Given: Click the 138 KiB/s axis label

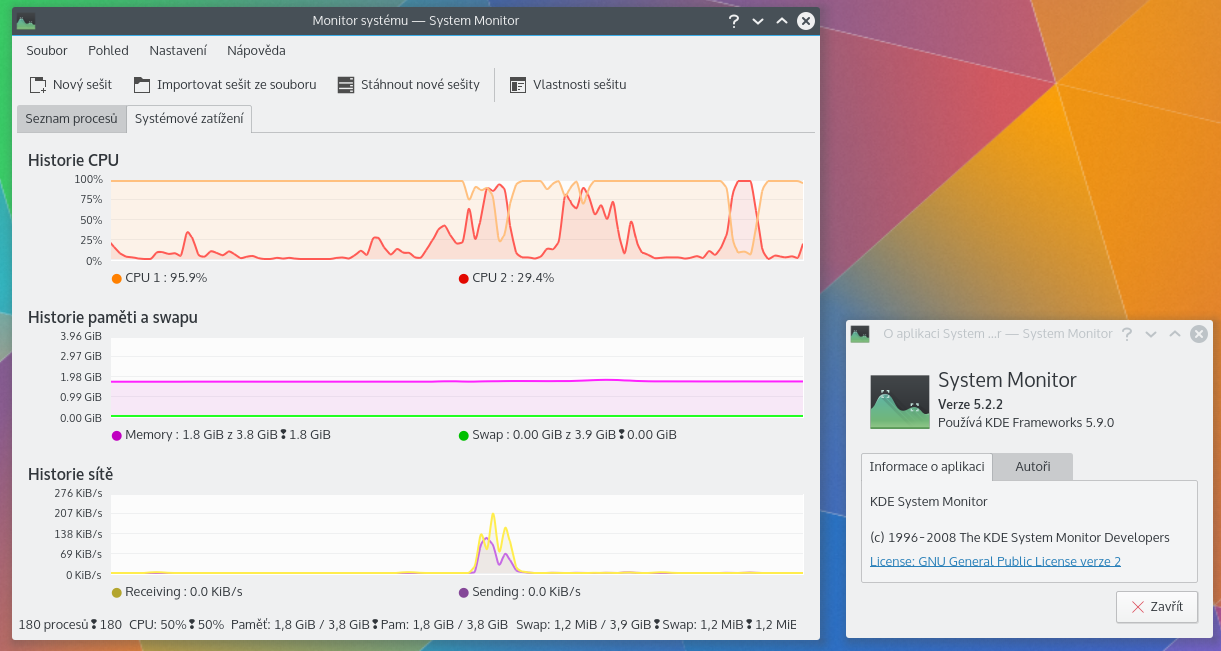Looking at the screenshot, I should [79, 535].
